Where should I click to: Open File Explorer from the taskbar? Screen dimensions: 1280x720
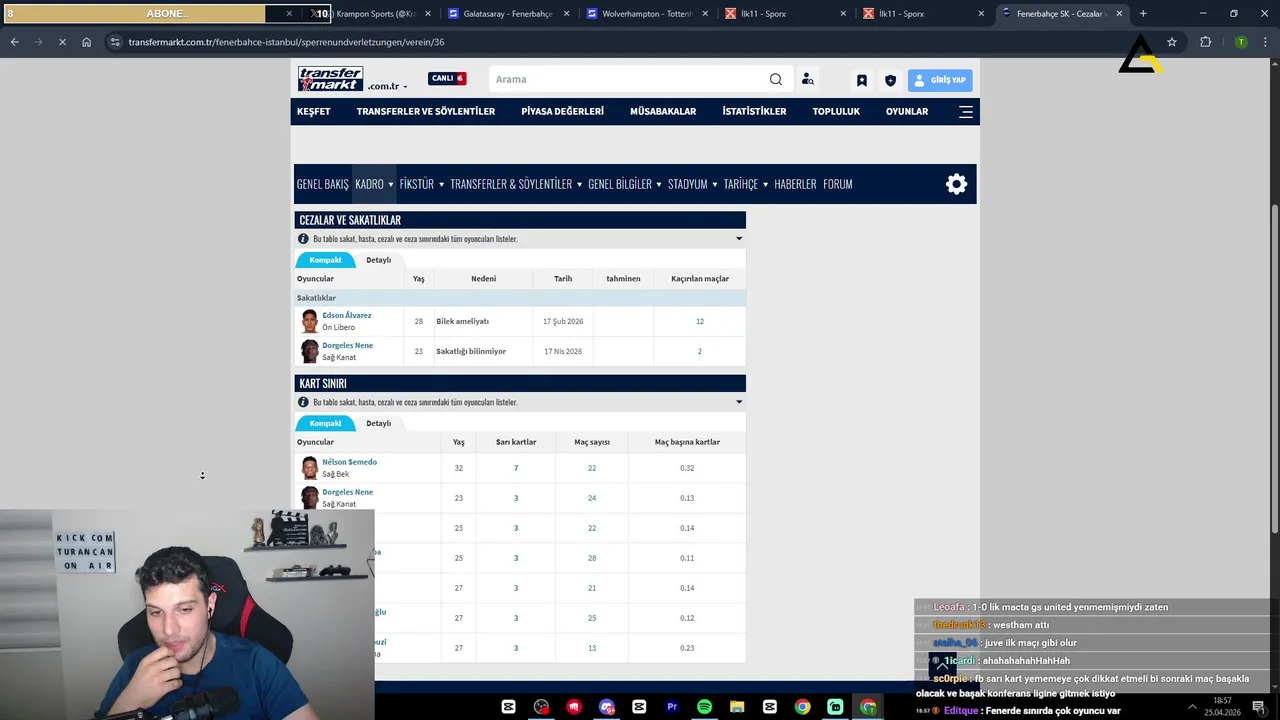pos(737,707)
